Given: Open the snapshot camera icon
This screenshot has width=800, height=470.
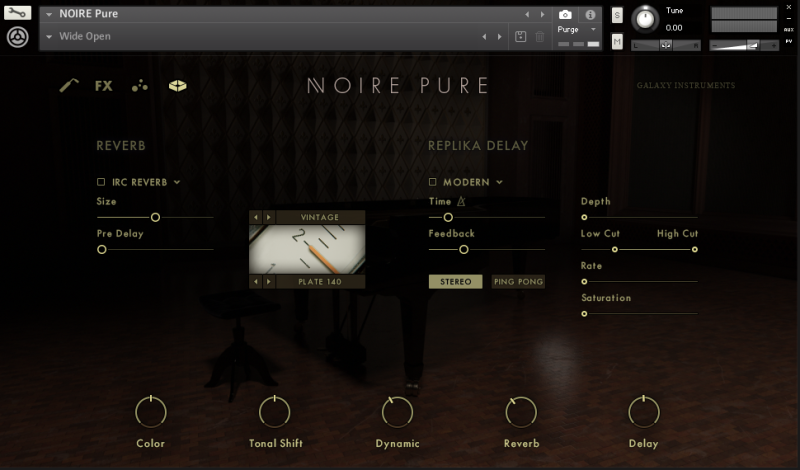Looking at the screenshot, I should coord(565,15).
